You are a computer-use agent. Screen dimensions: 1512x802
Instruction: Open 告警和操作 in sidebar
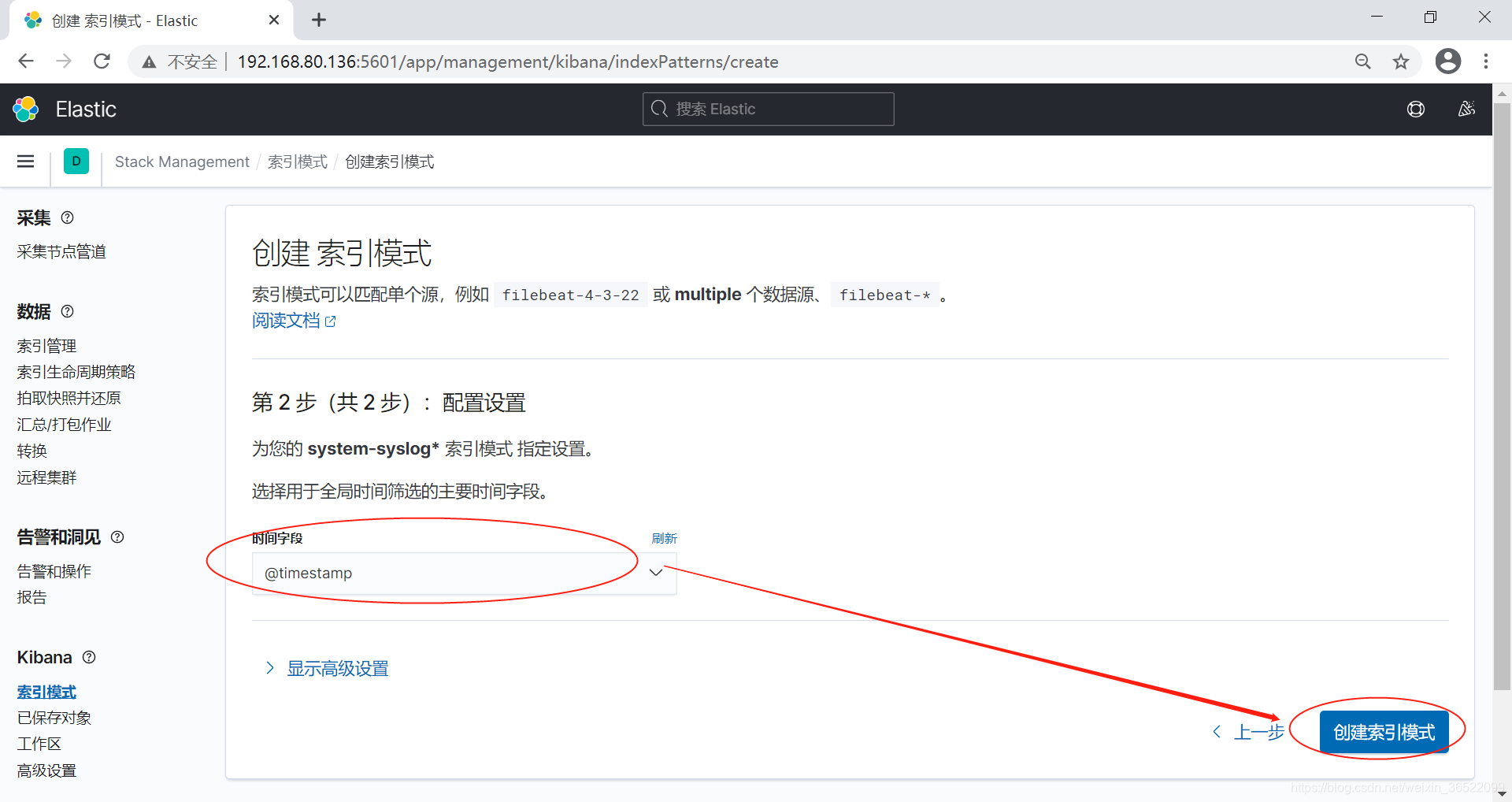[54, 571]
